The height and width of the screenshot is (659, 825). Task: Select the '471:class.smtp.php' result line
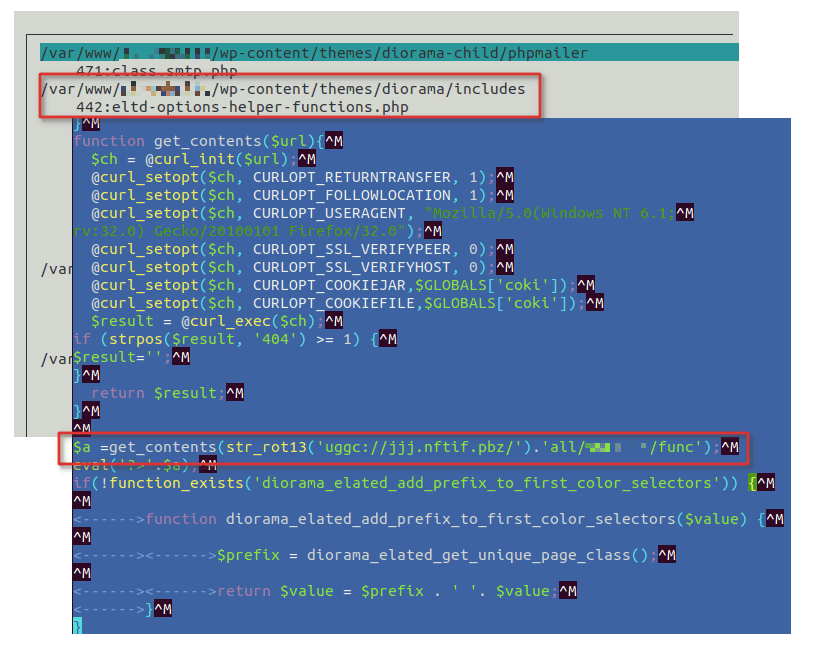(x=157, y=70)
